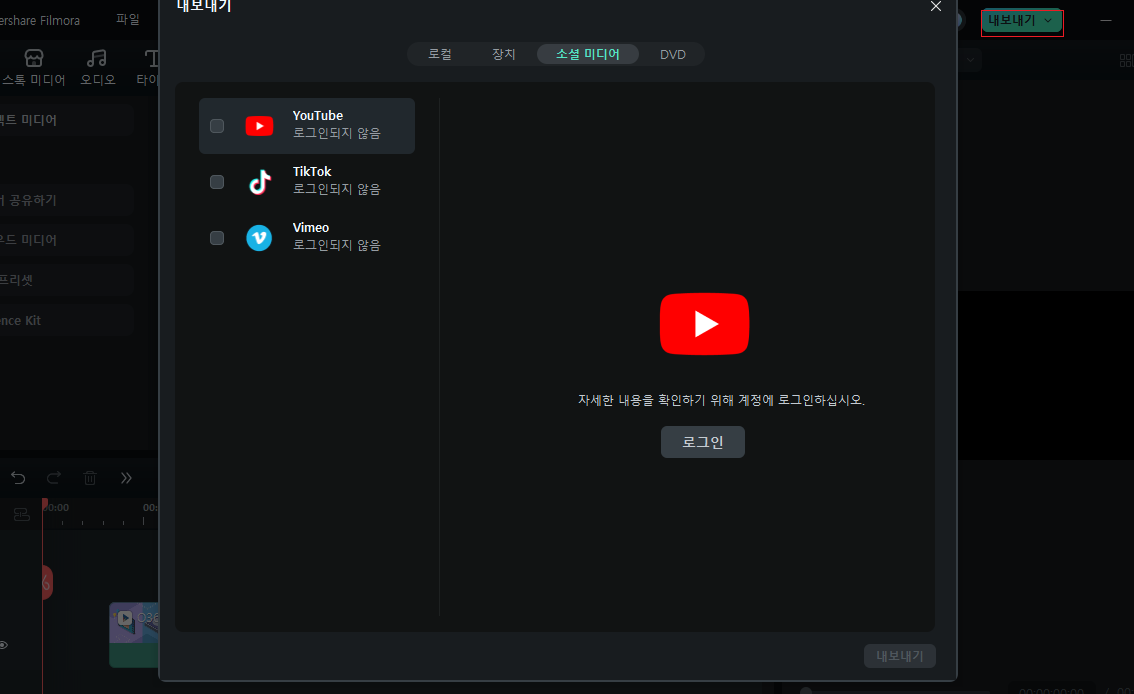Tick the YouTube checkbox
Viewport: 1134px width, 694px height.
[x=217, y=126]
